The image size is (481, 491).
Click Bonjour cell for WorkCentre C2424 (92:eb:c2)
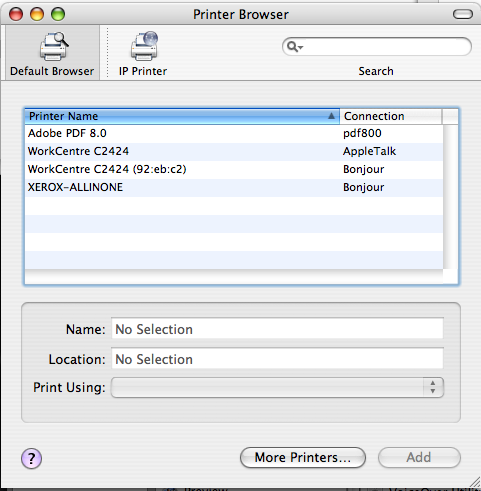tap(364, 169)
